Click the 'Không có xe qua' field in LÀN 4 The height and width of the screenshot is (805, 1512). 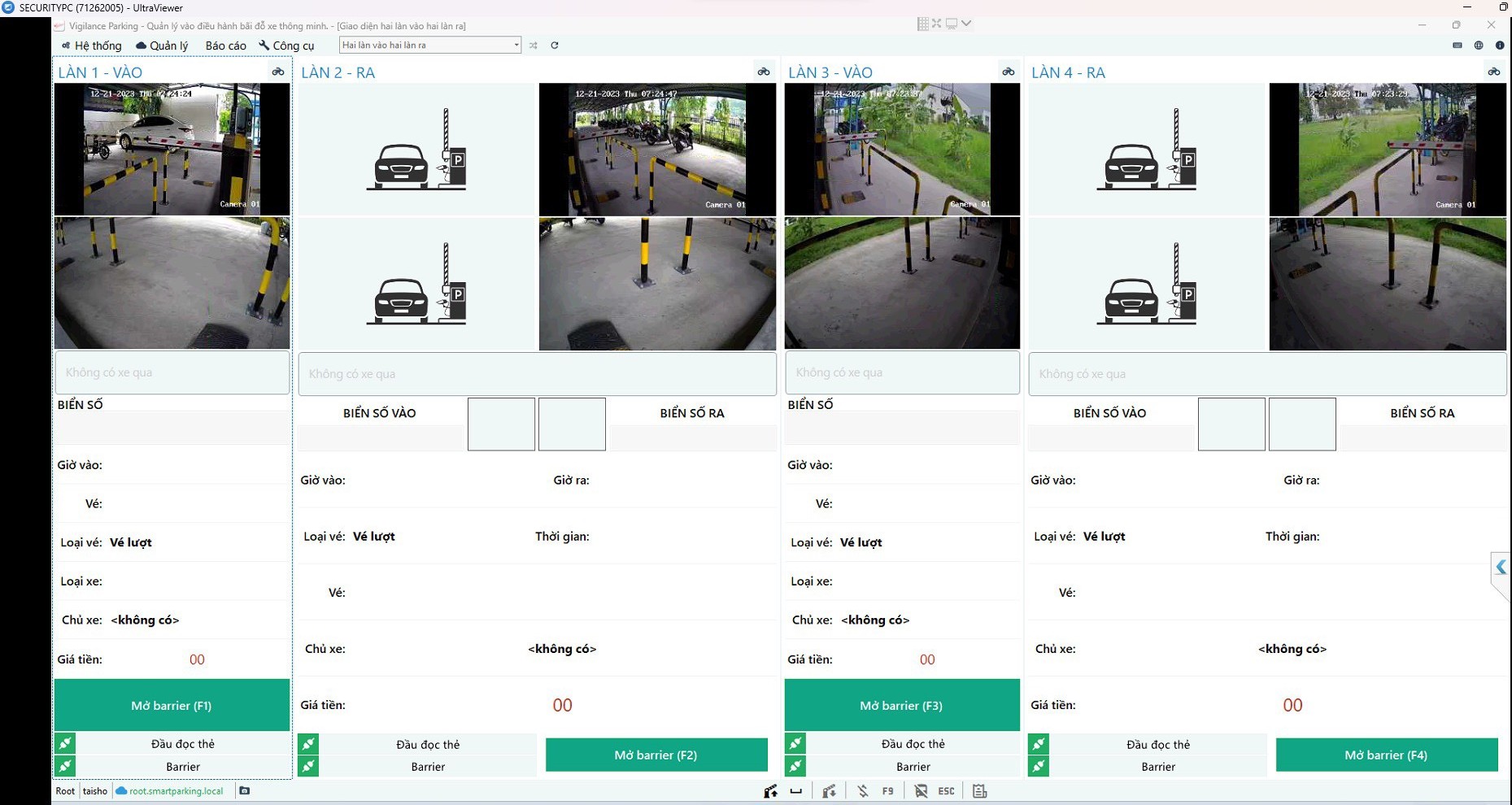click(1267, 374)
